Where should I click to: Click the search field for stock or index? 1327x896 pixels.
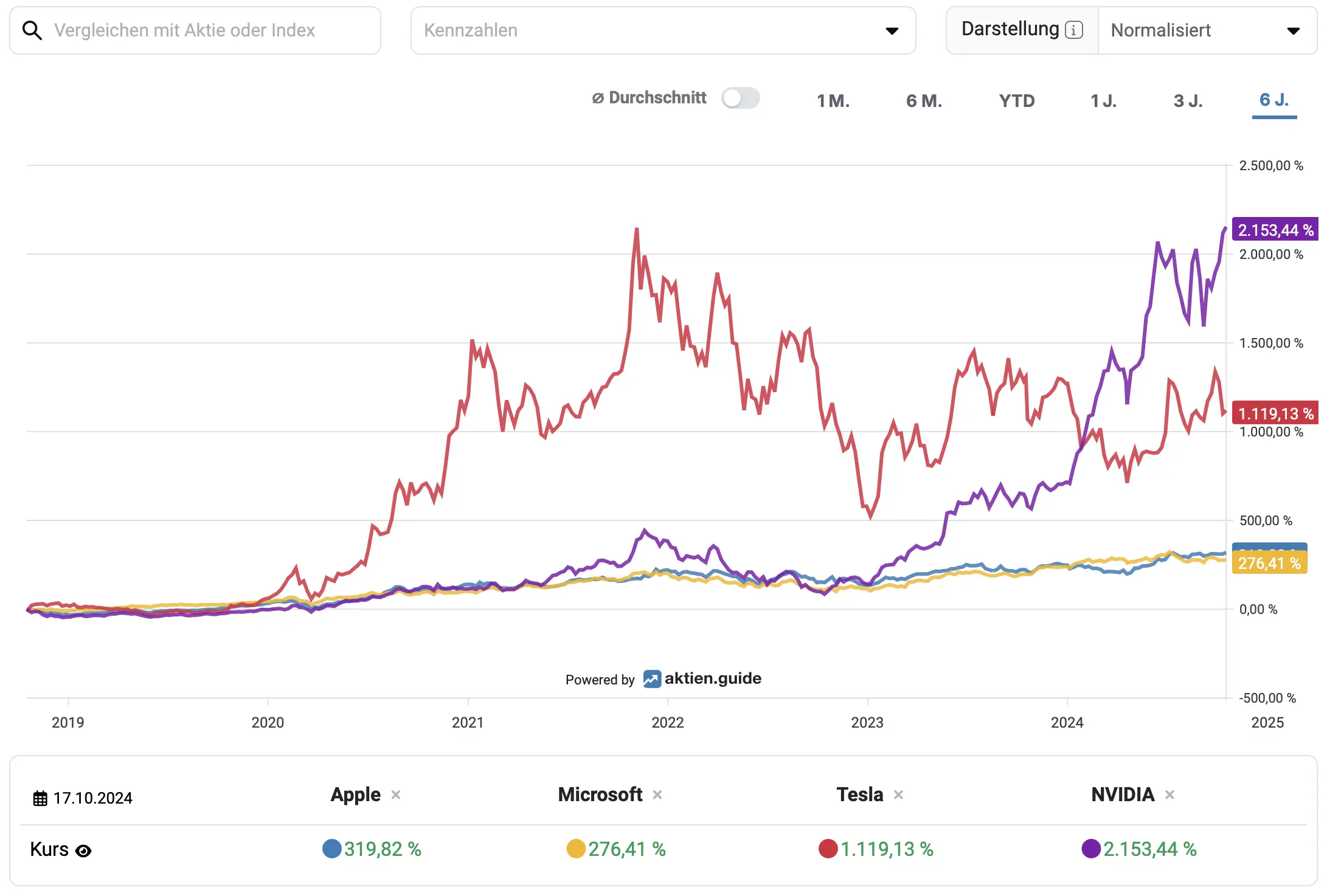[195, 30]
